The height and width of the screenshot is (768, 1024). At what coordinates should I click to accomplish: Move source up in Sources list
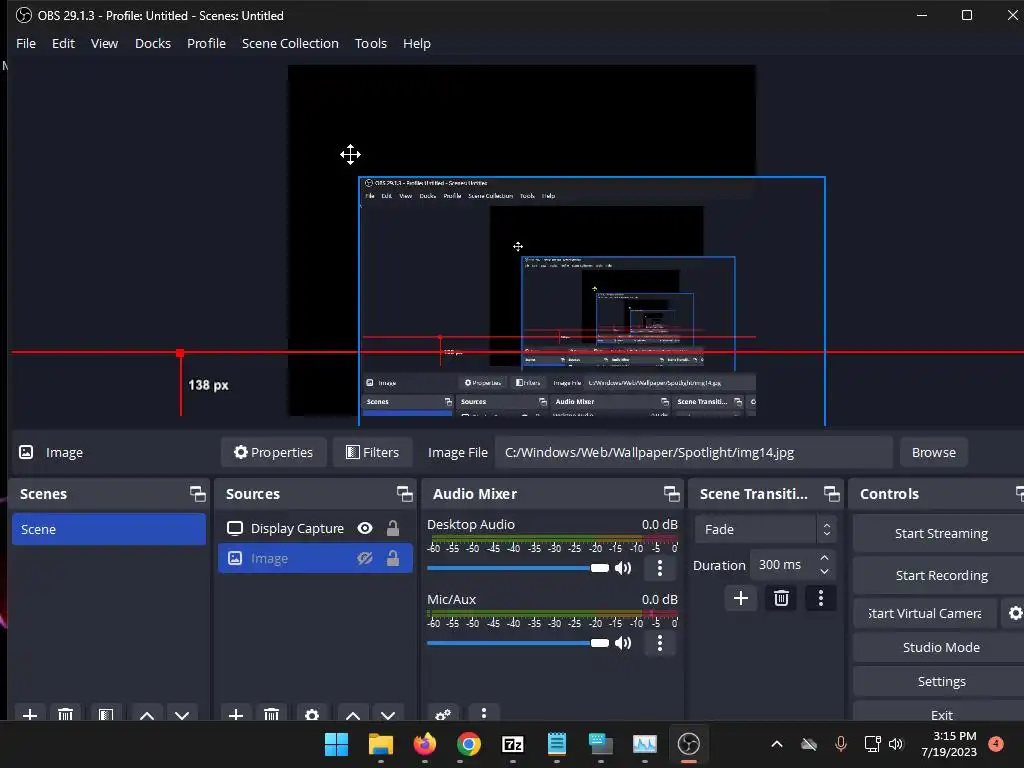pos(353,714)
